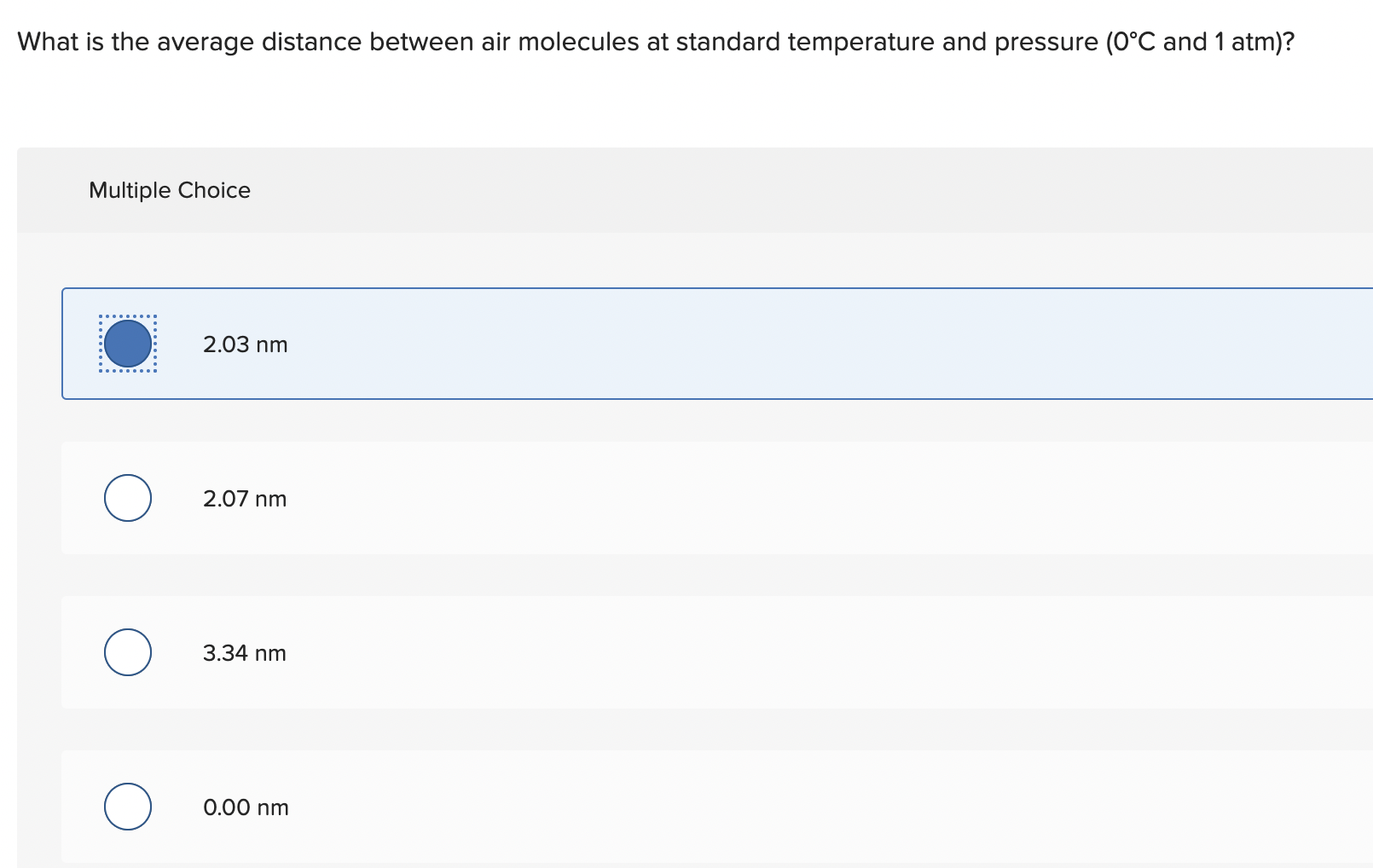Click the 2.07 nm answer label text
Image resolution: width=1373 pixels, height=868 pixels.
[x=245, y=498]
